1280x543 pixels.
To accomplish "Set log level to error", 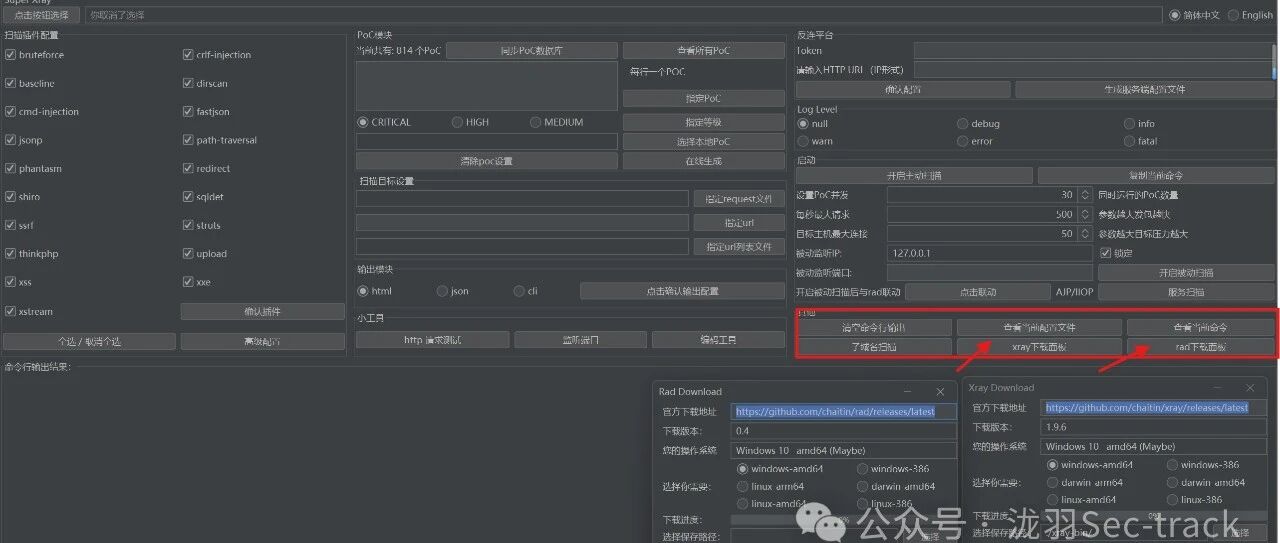I will click(x=962, y=141).
